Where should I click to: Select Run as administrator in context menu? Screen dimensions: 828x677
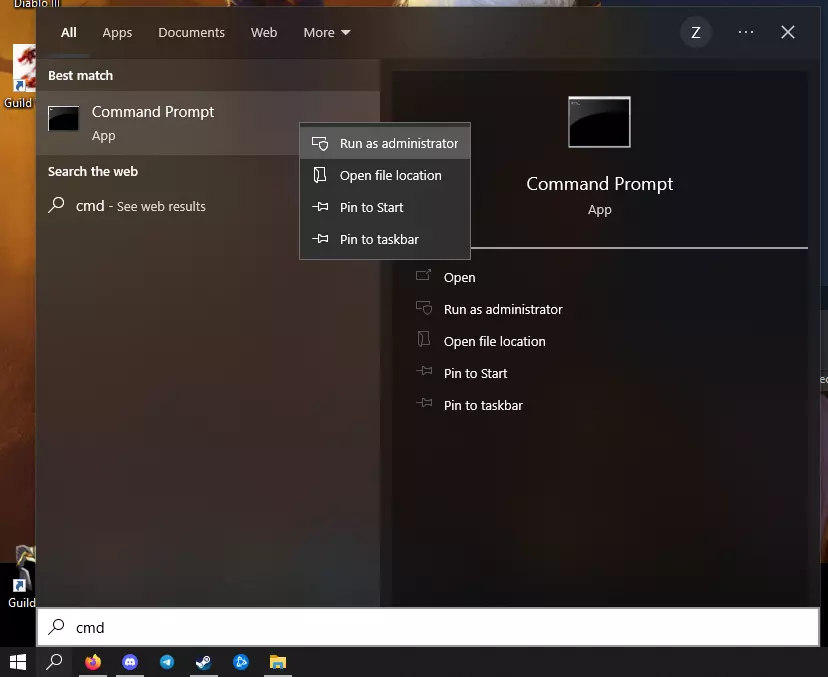[x=384, y=143]
